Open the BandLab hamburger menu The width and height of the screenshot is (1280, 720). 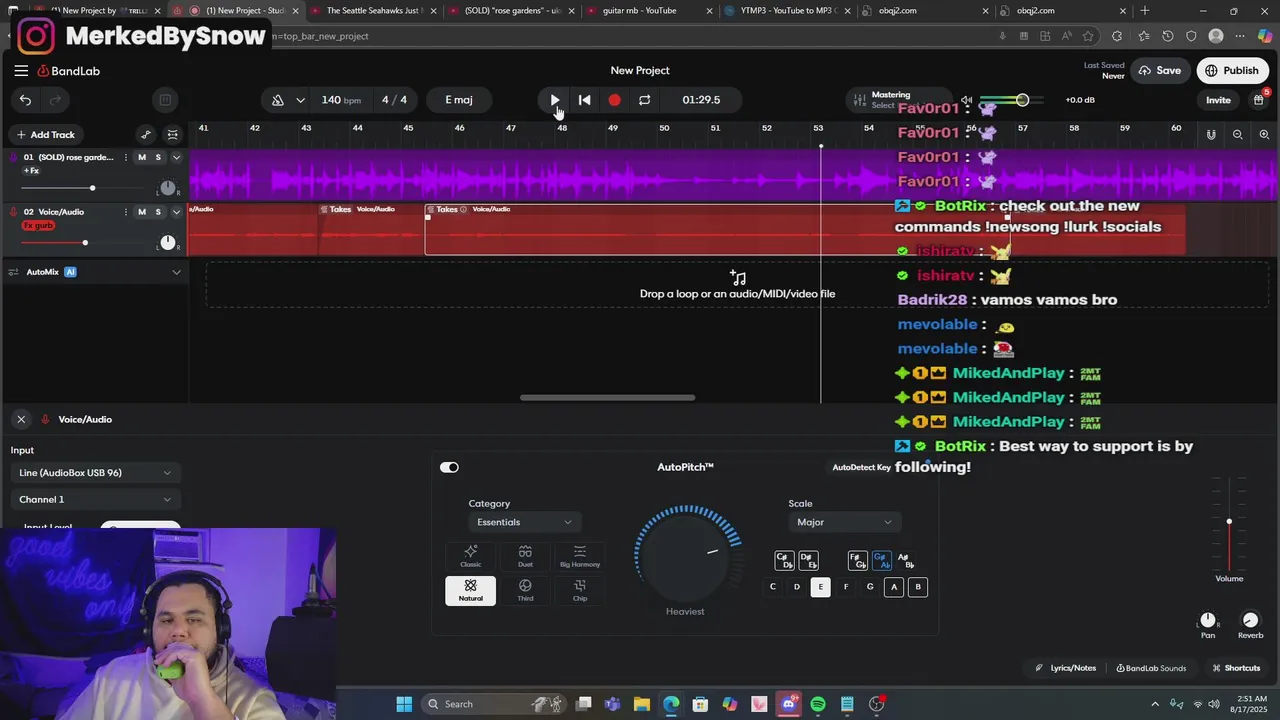click(x=21, y=71)
